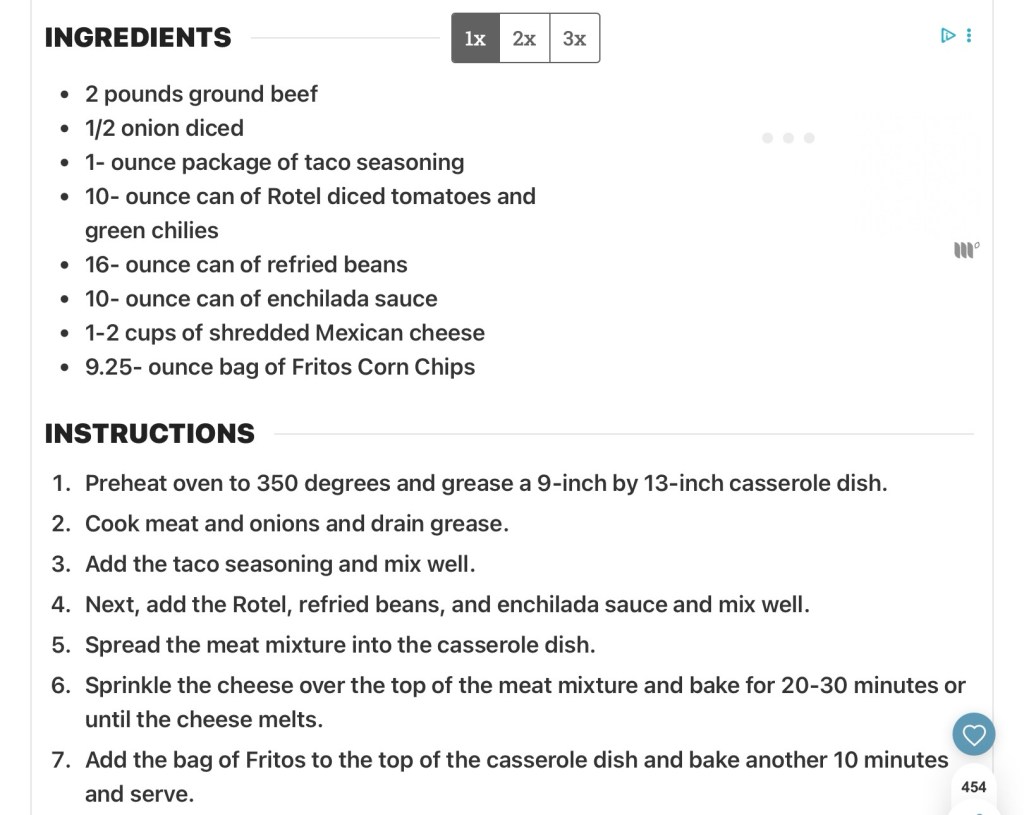Click the refried beans ingredient line
This screenshot has height=815, width=1024.
pos(246,265)
